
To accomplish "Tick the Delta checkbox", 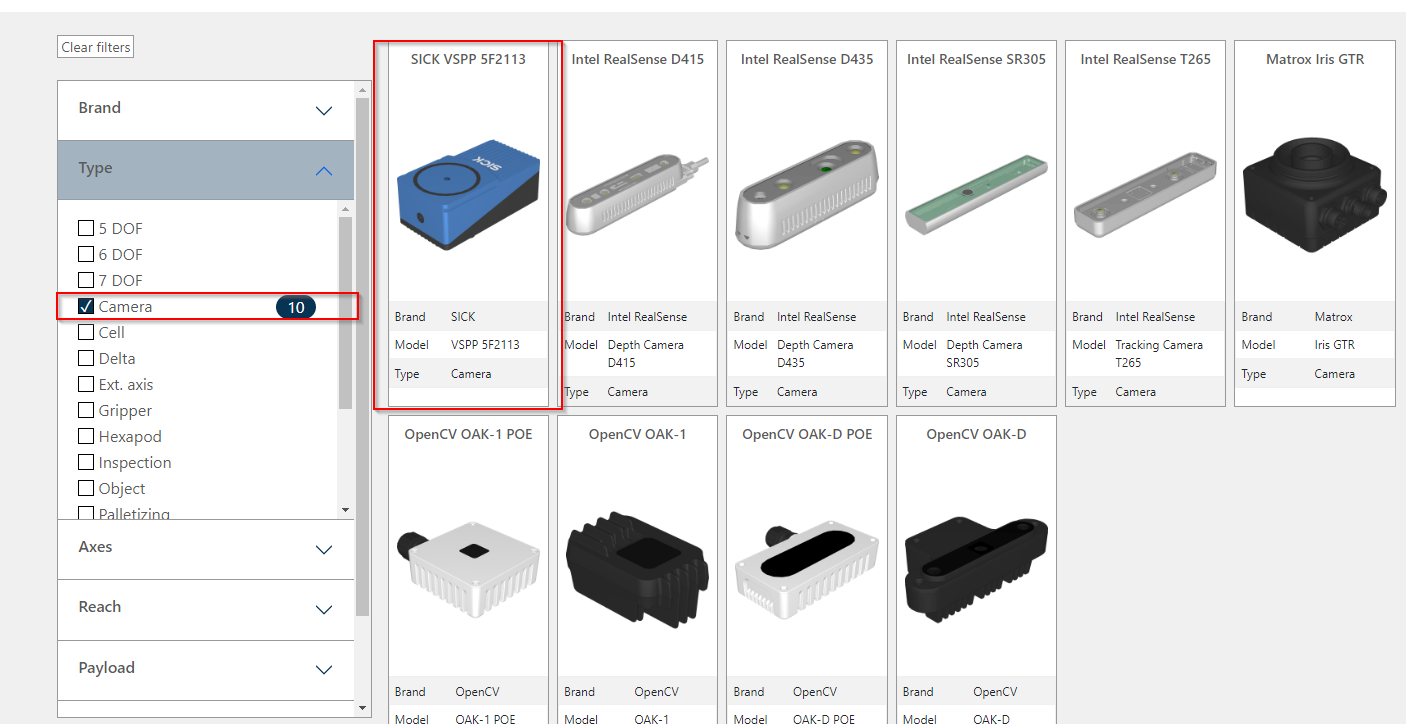I will [86, 358].
